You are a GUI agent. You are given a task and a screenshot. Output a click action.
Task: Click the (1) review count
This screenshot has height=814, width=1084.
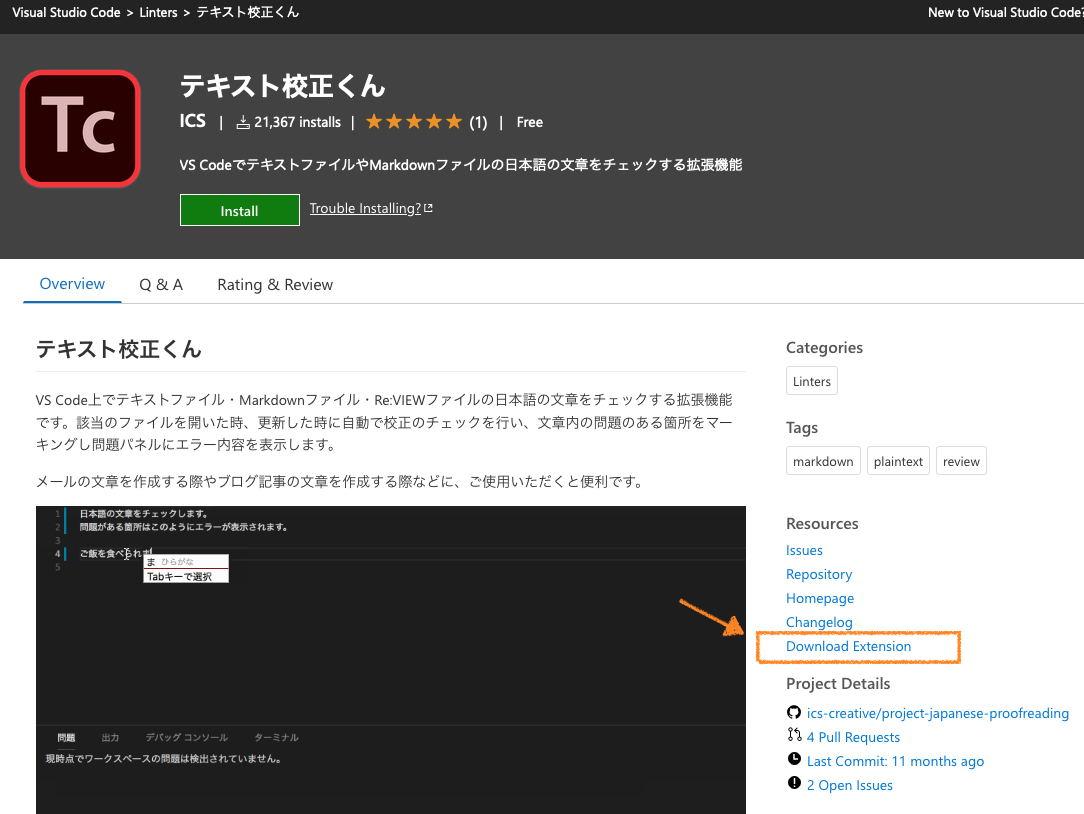(478, 122)
